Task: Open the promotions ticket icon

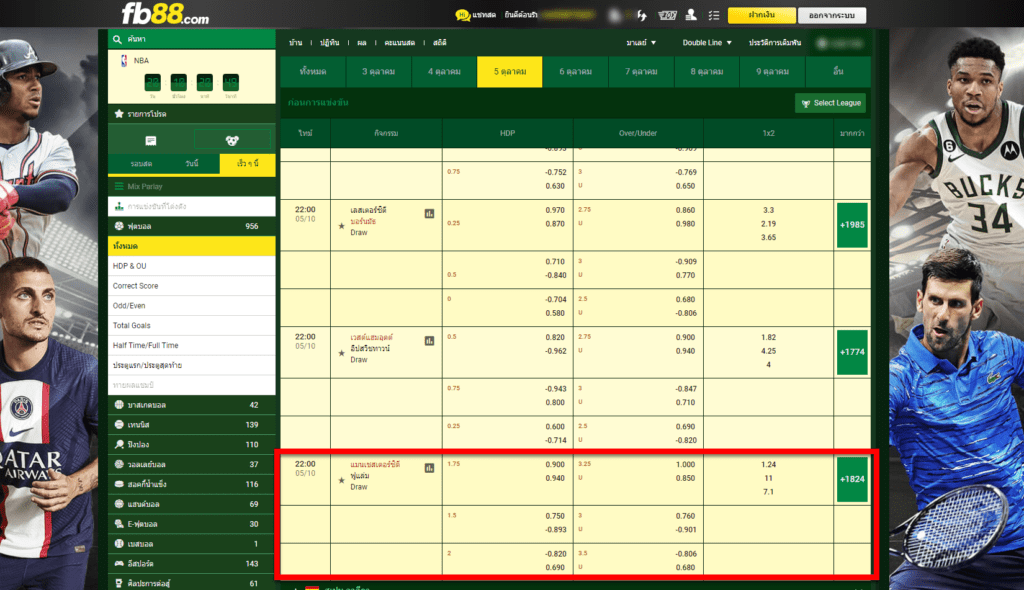Action: coord(667,15)
